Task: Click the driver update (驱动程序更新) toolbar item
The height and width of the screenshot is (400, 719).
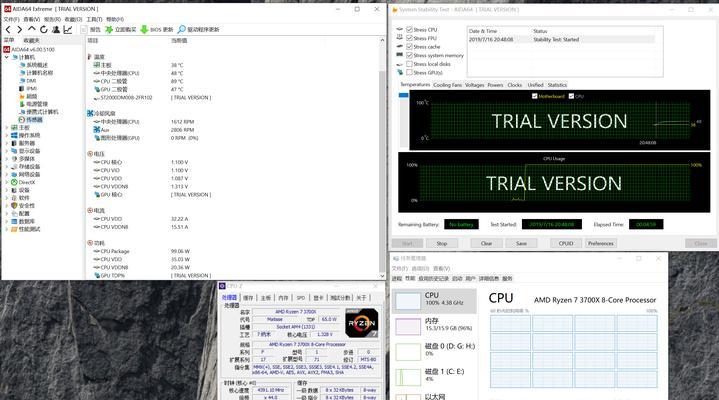Action: pyautogui.click(x=199, y=29)
